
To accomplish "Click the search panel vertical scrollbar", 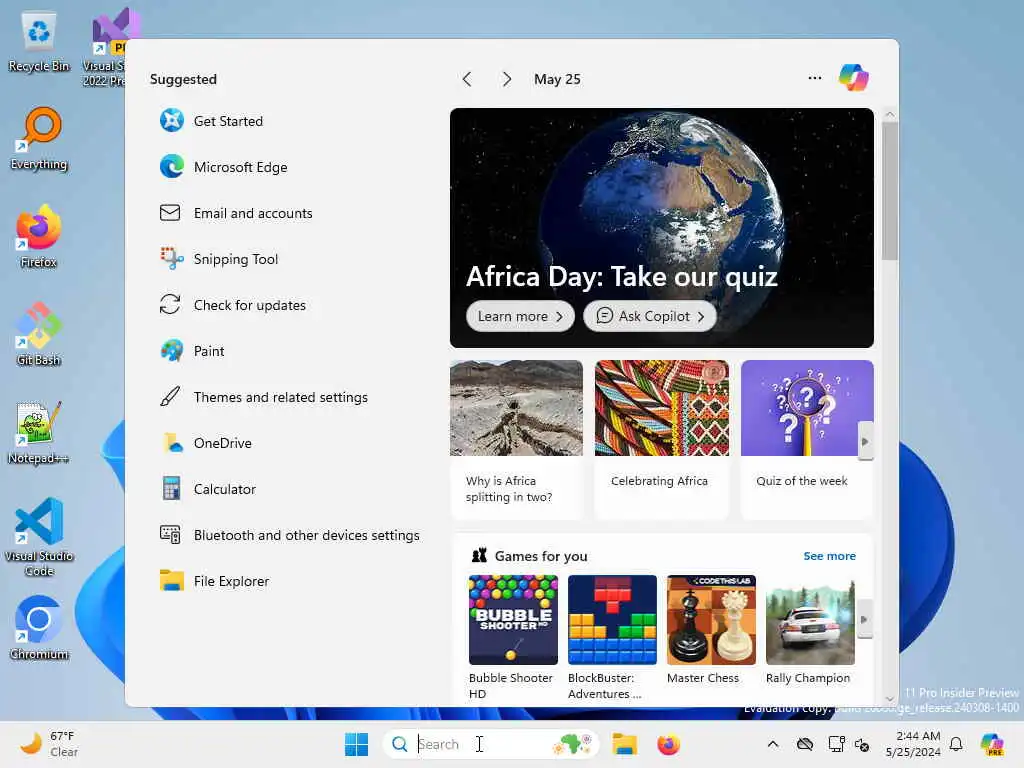I will click(x=889, y=191).
